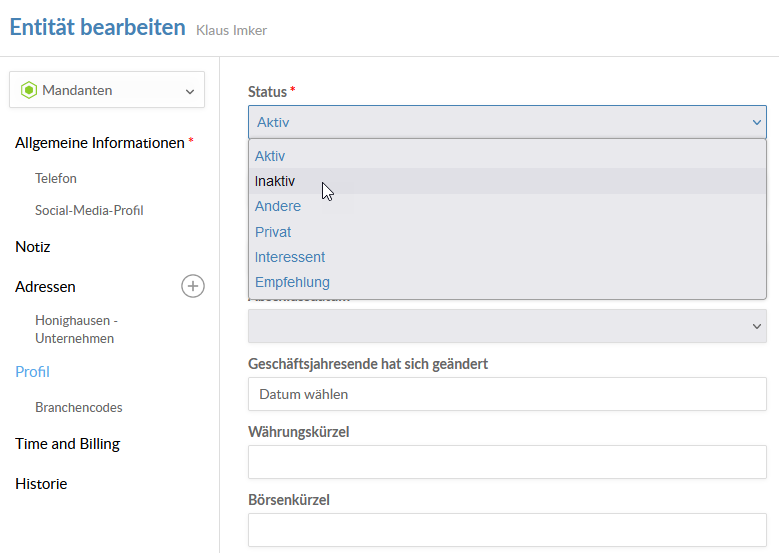The height and width of the screenshot is (553, 779).
Task: Choose Interessent status option
Action: pyautogui.click(x=507, y=257)
